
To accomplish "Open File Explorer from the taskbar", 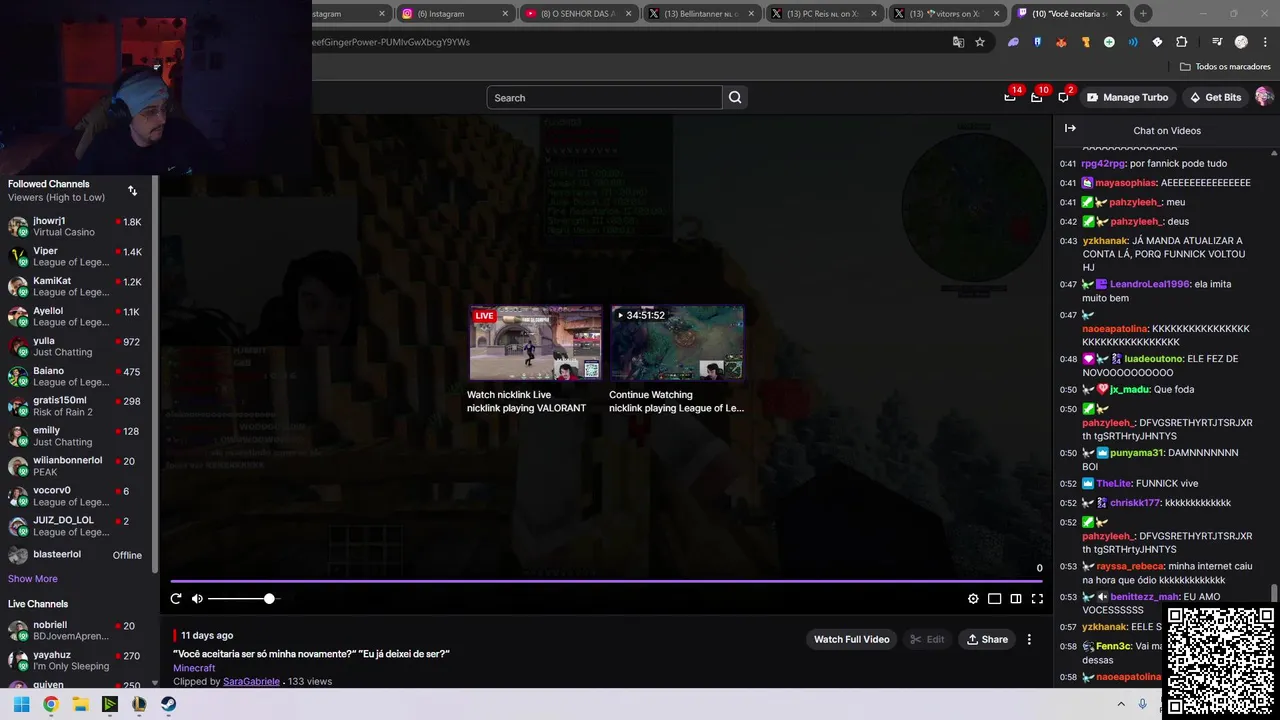I will pyautogui.click(x=80, y=704).
